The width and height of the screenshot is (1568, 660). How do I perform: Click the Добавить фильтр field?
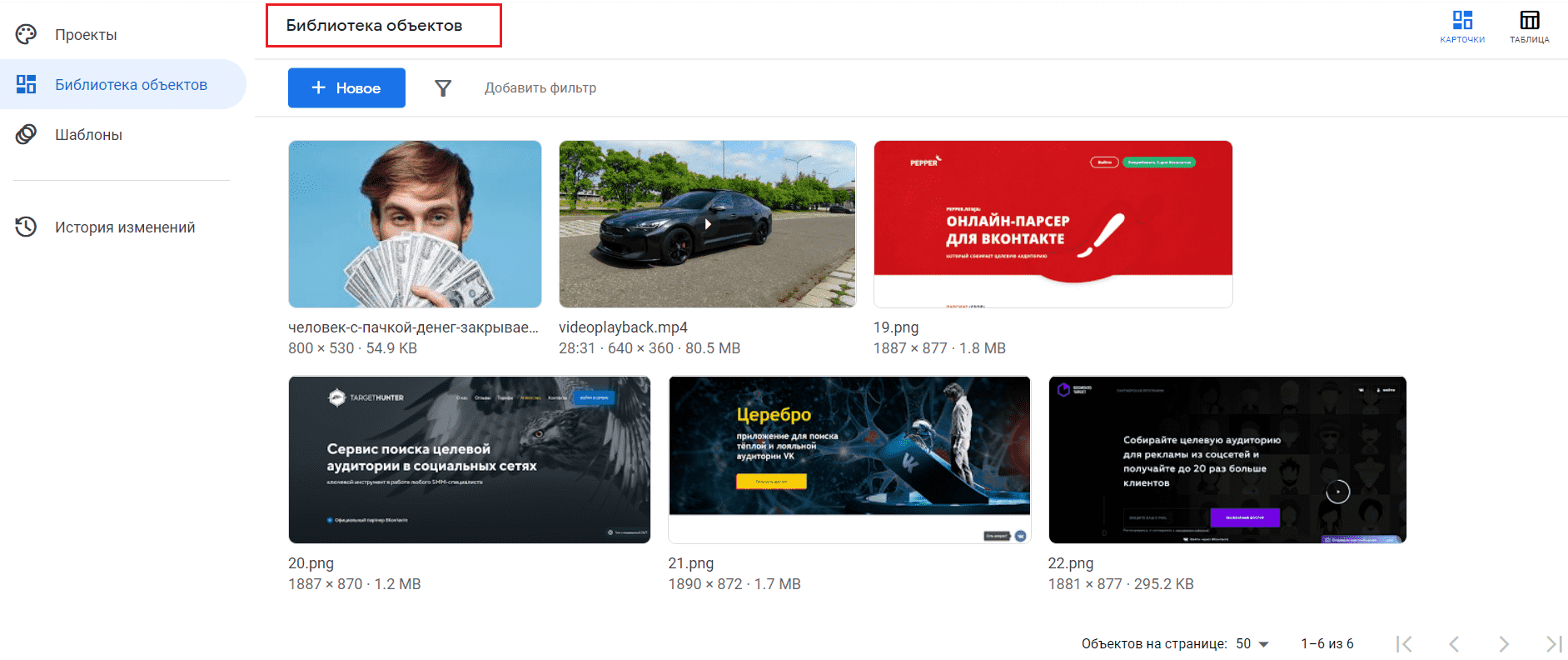(x=540, y=87)
